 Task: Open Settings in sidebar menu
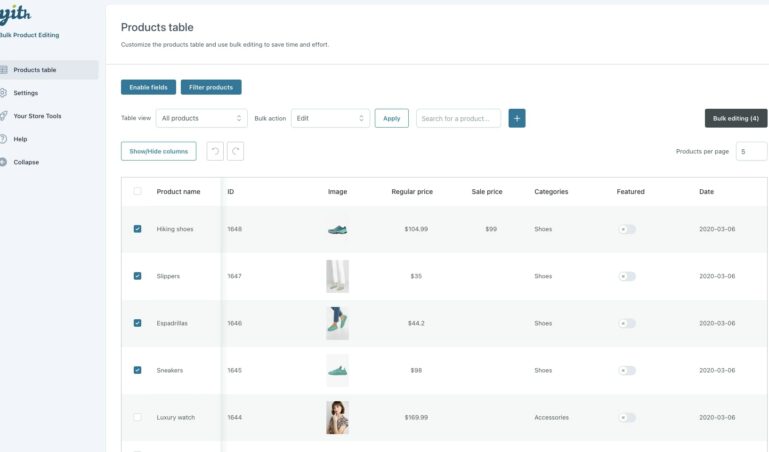(x=26, y=93)
